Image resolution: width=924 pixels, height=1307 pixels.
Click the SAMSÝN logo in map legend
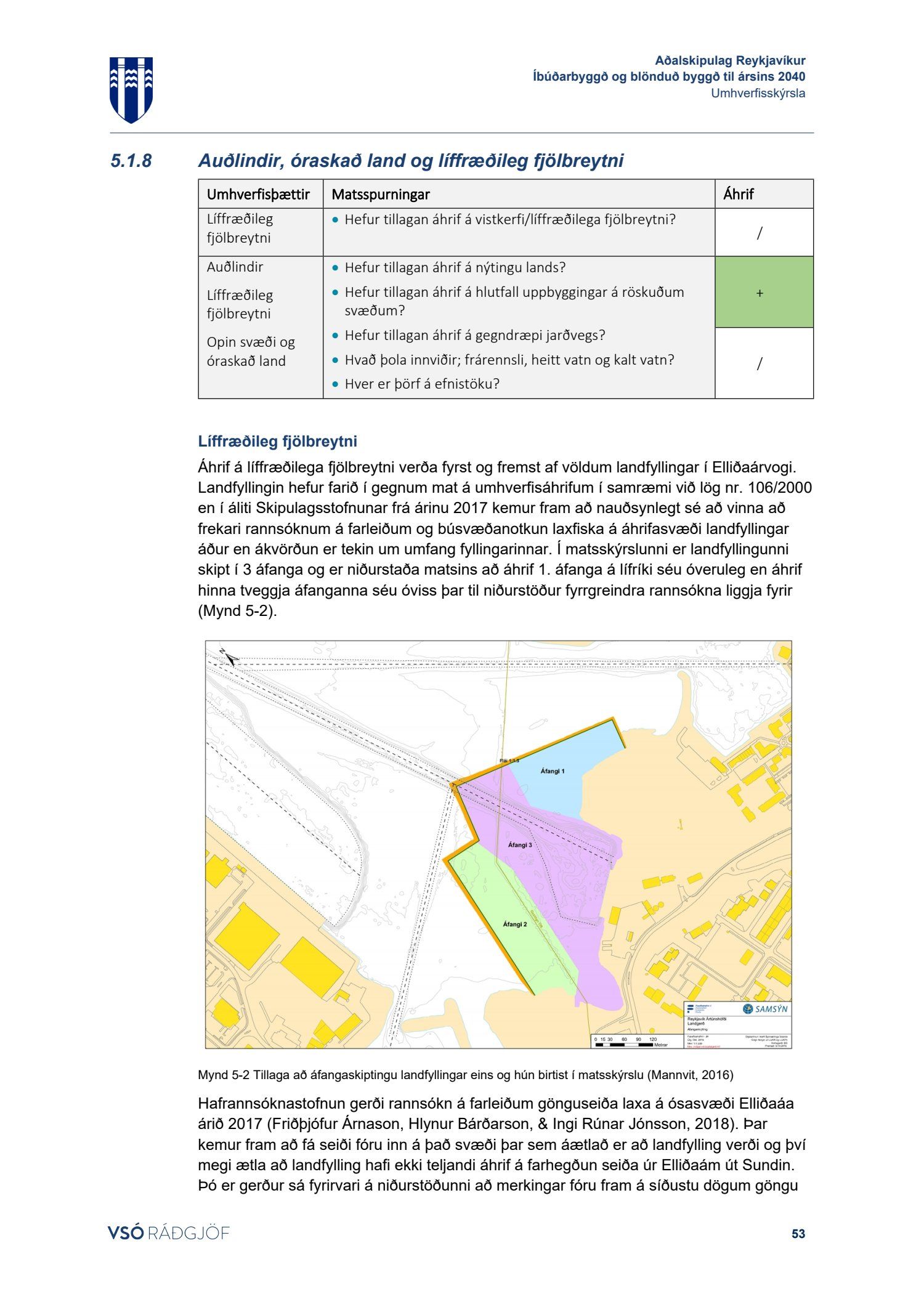click(x=764, y=1009)
